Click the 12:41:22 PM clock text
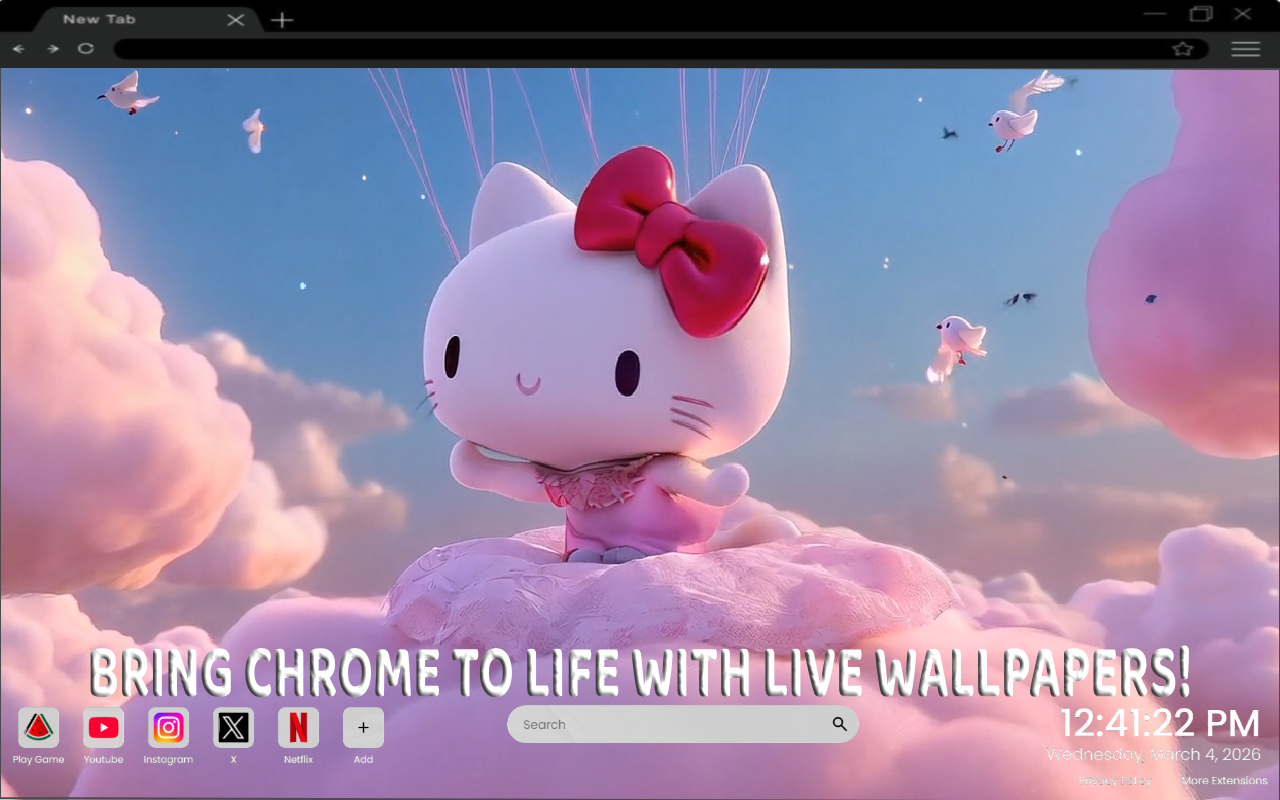1280x800 pixels. point(1160,723)
